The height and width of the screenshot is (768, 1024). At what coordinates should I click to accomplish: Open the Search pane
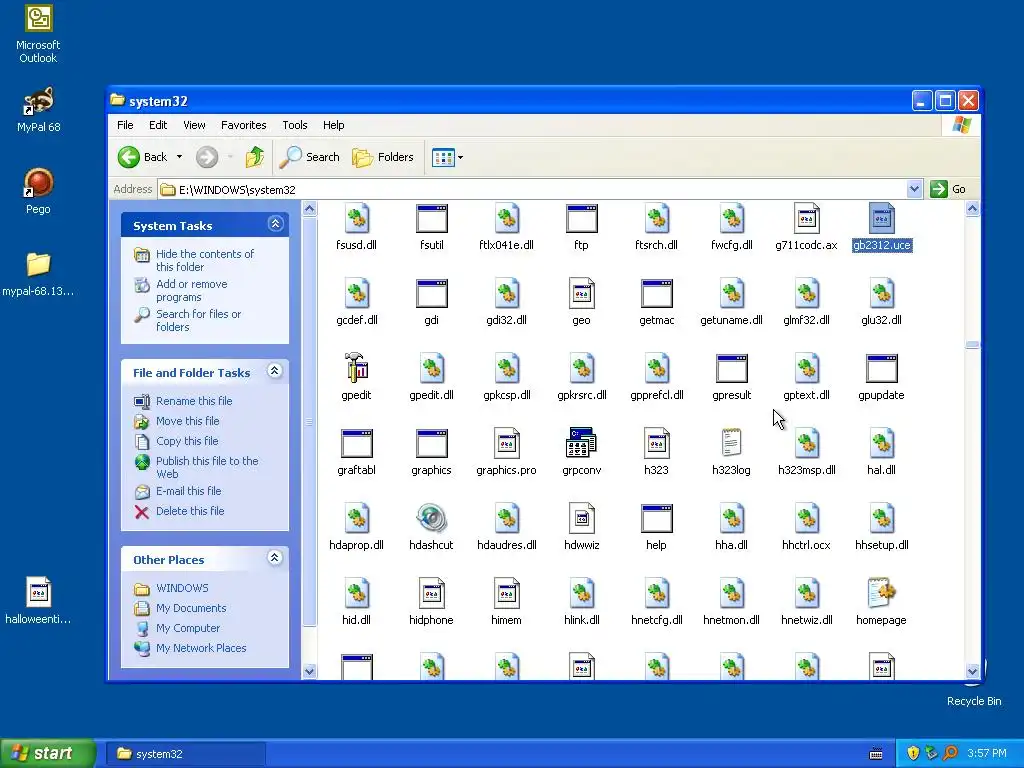click(310, 157)
